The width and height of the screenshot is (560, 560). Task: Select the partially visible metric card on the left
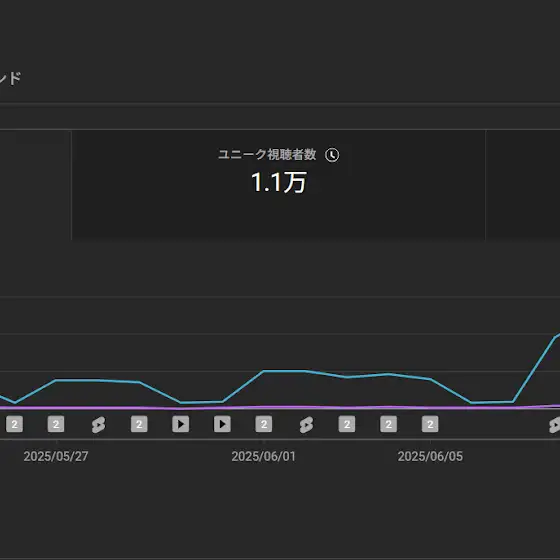pos(35,185)
